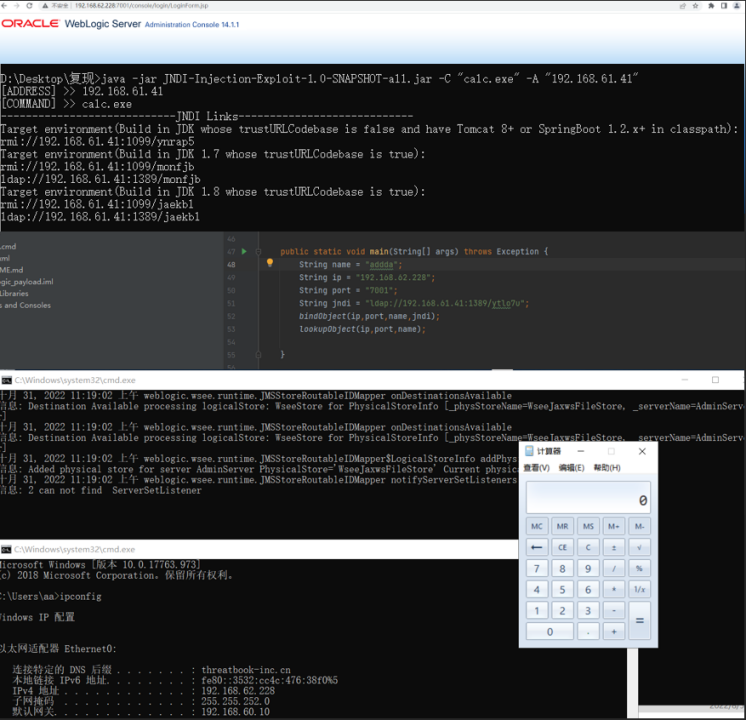Click calculator digit 2
Screen dimensions: 746x720
(x=562, y=610)
